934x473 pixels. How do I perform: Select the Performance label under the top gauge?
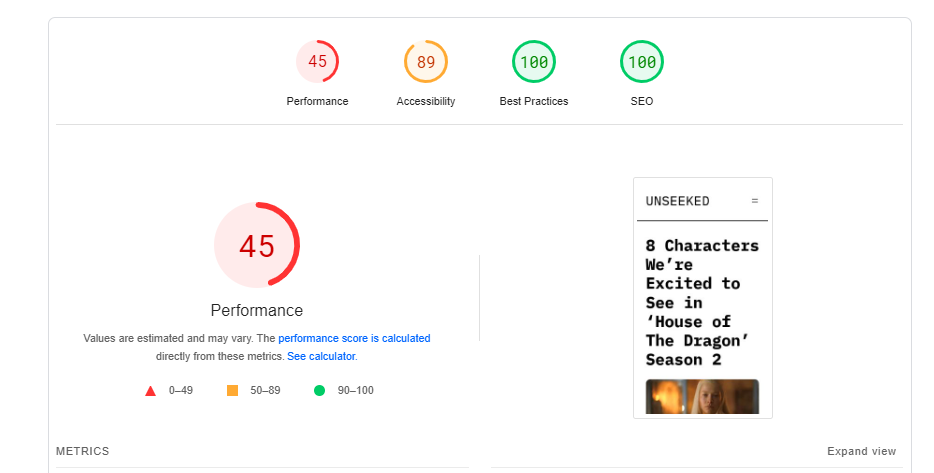click(317, 101)
